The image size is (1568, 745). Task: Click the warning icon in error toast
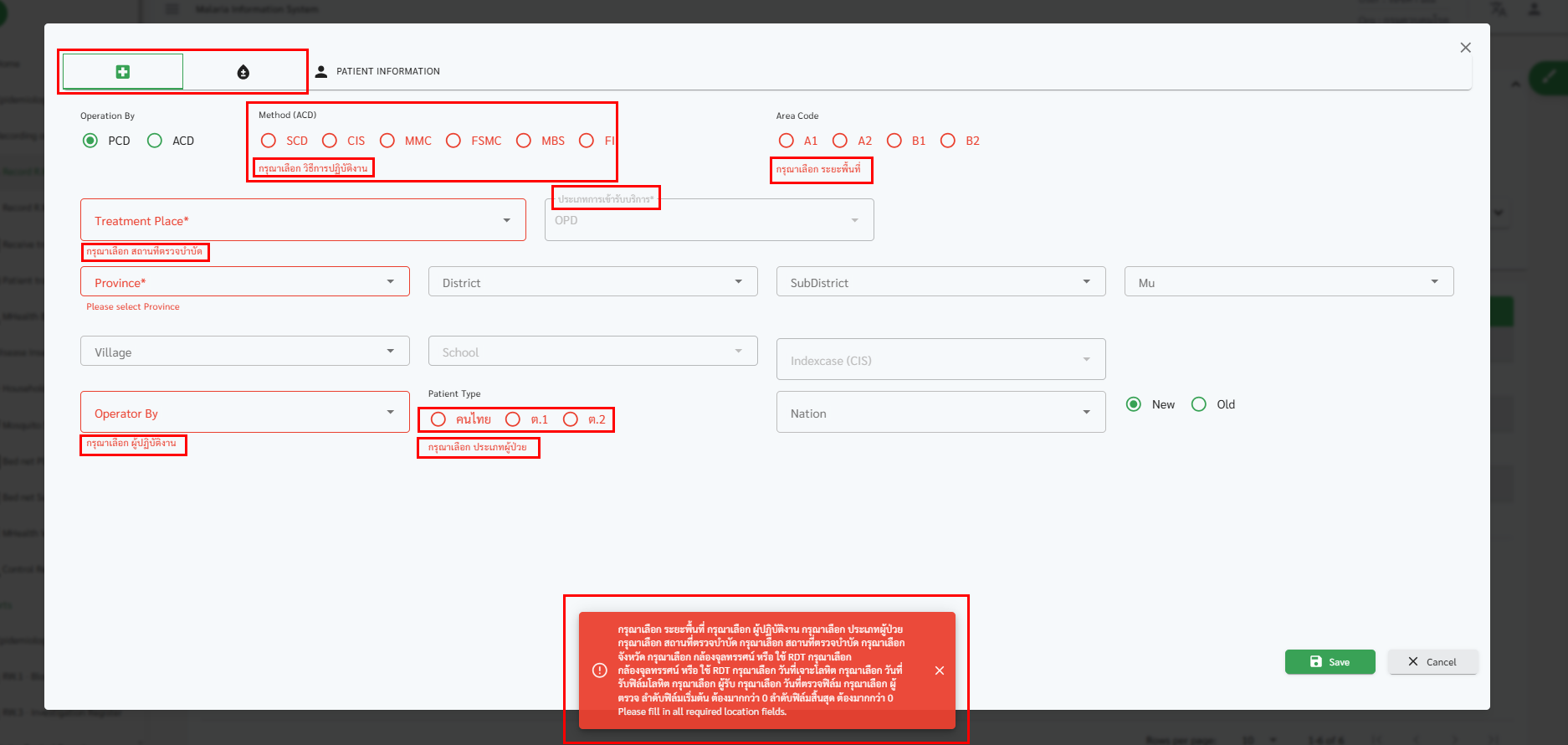pyautogui.click(x=600, y=670)
